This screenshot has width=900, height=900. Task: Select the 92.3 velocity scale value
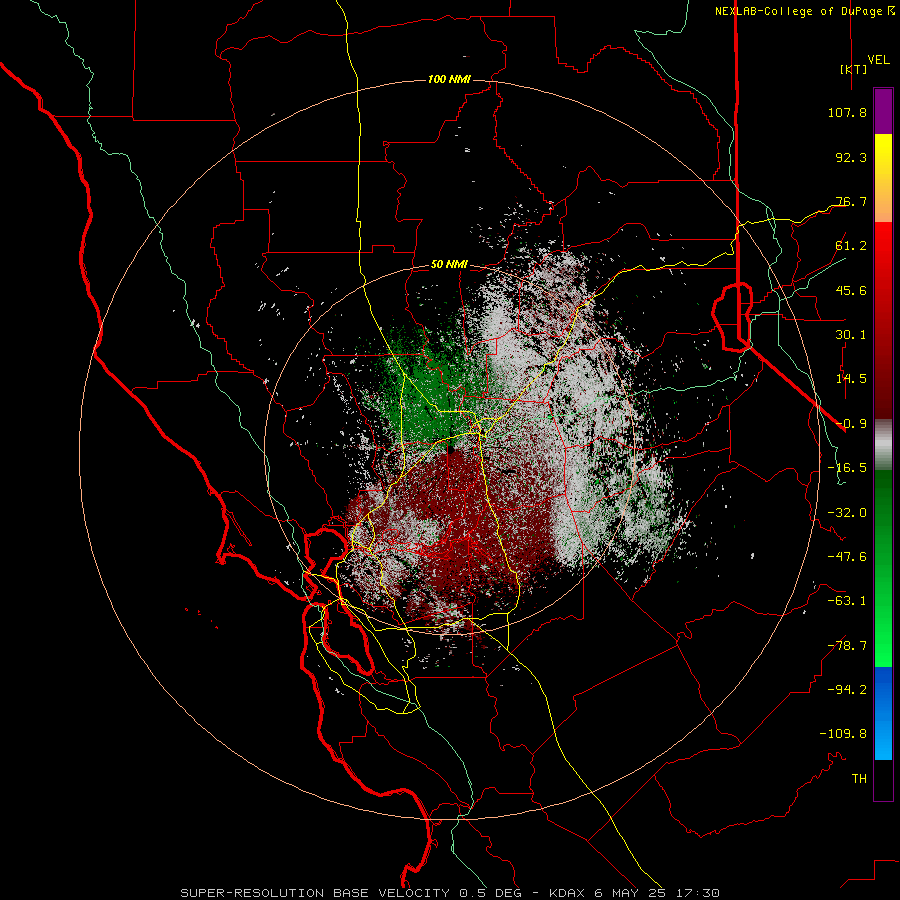click(x=851, y=157)
